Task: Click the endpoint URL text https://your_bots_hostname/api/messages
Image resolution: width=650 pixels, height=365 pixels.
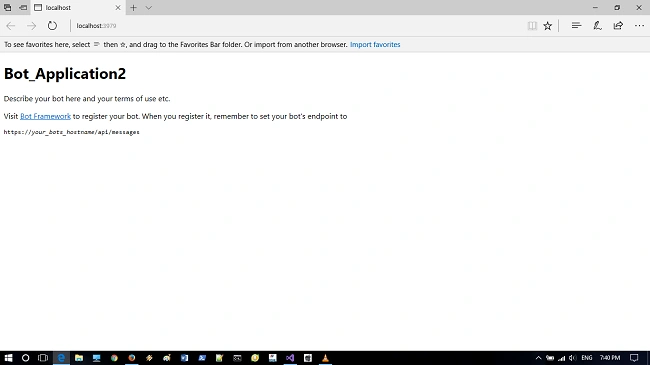Action: point(72,132)
